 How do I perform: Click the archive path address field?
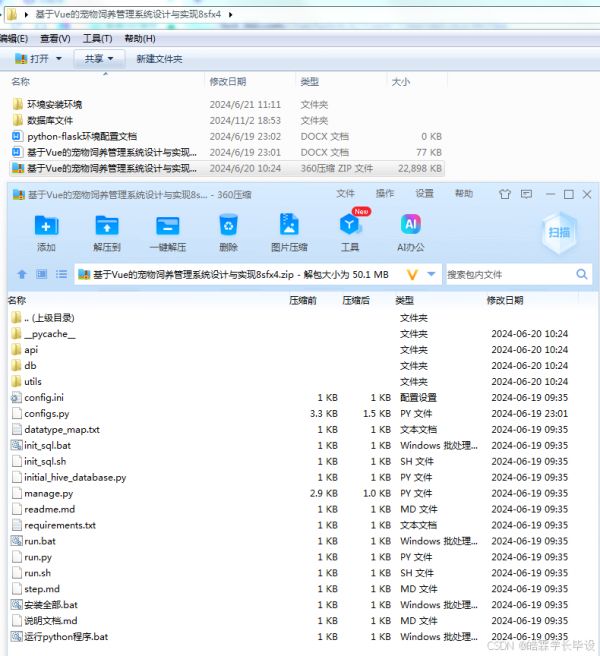[241, 274]
